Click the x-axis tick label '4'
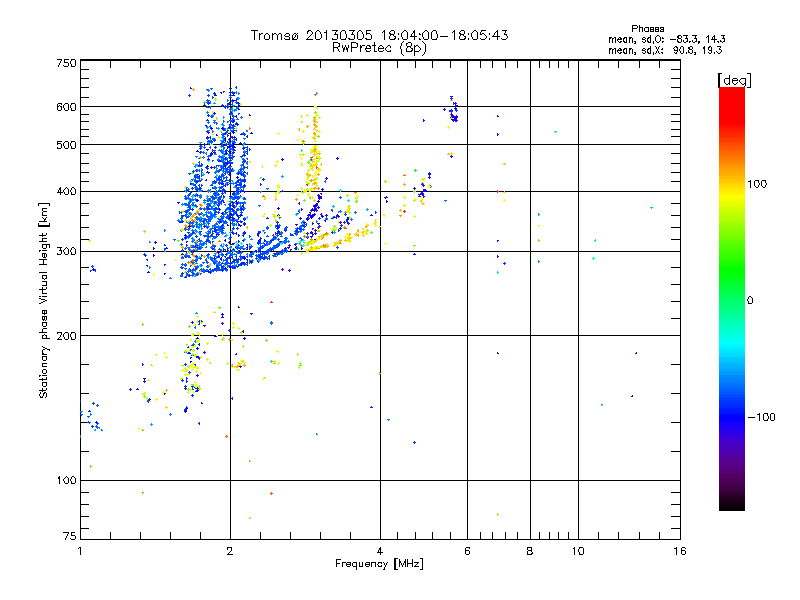 tap(380, 551)
